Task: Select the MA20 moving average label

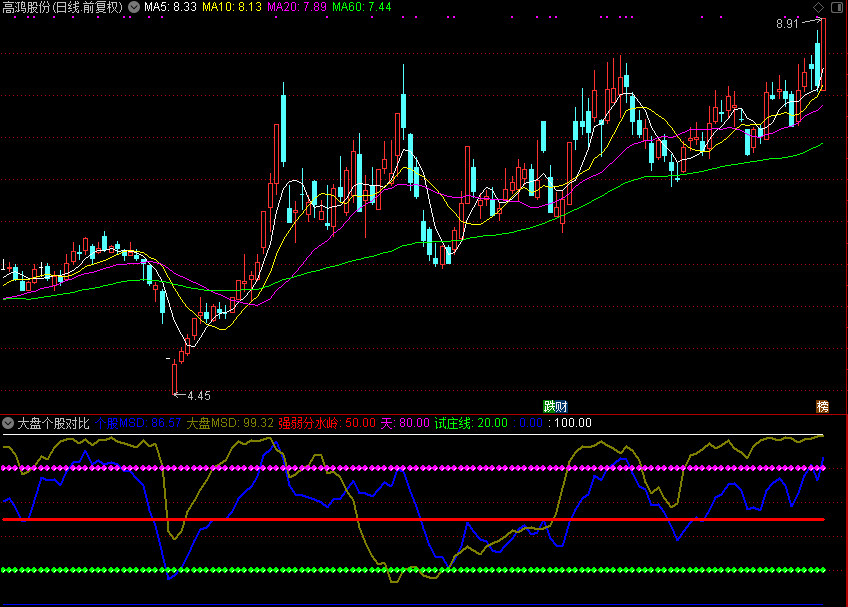Action: click(296, 7)
